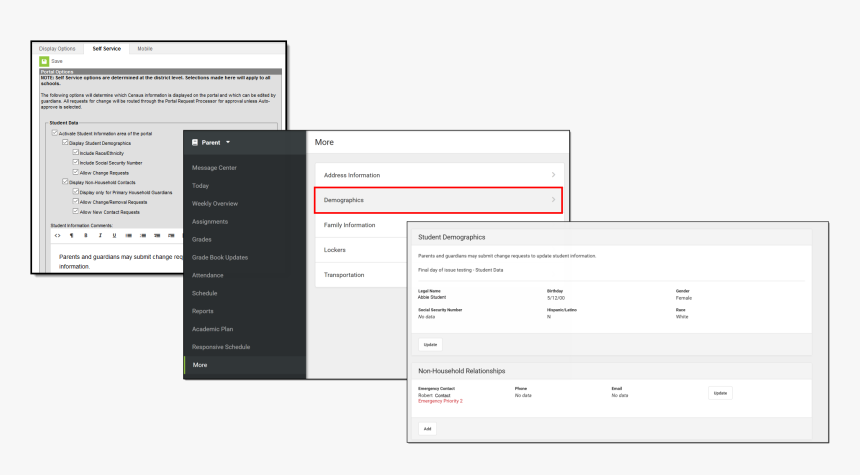Toggle HTML source view in comments editor
This screenshot has height=475, width=860.
coord(58,235)
